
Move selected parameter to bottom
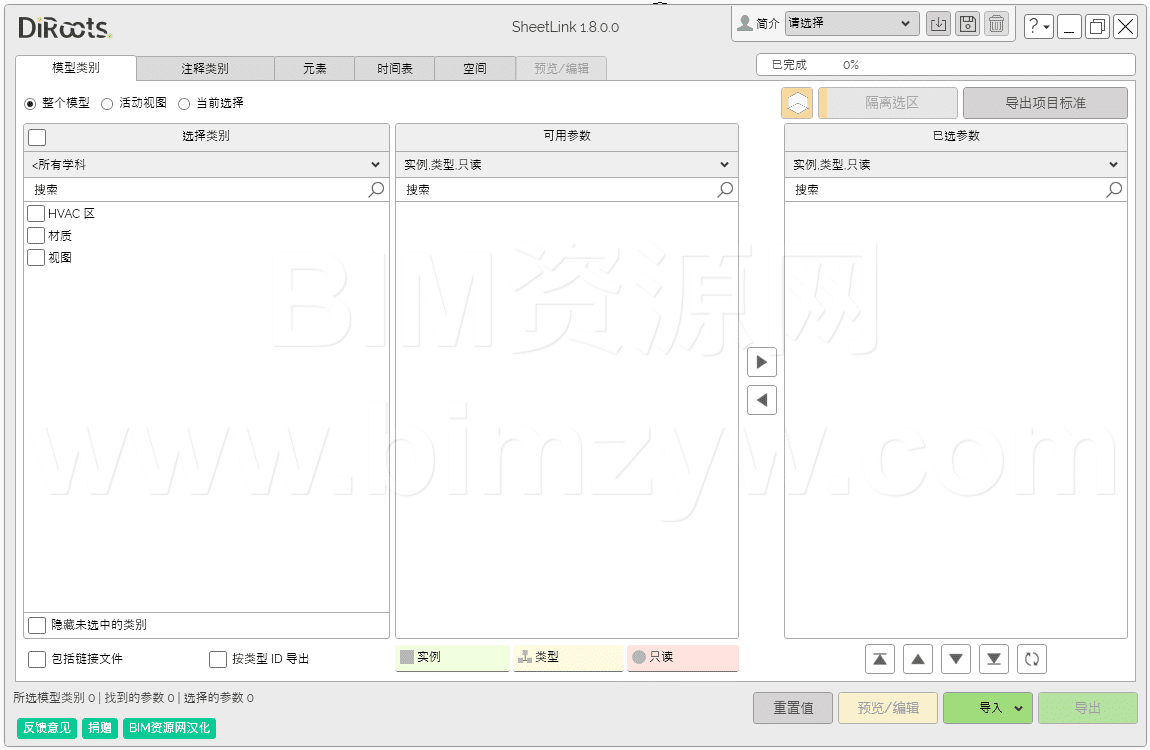pyautogui.click(x=994, y=659)
